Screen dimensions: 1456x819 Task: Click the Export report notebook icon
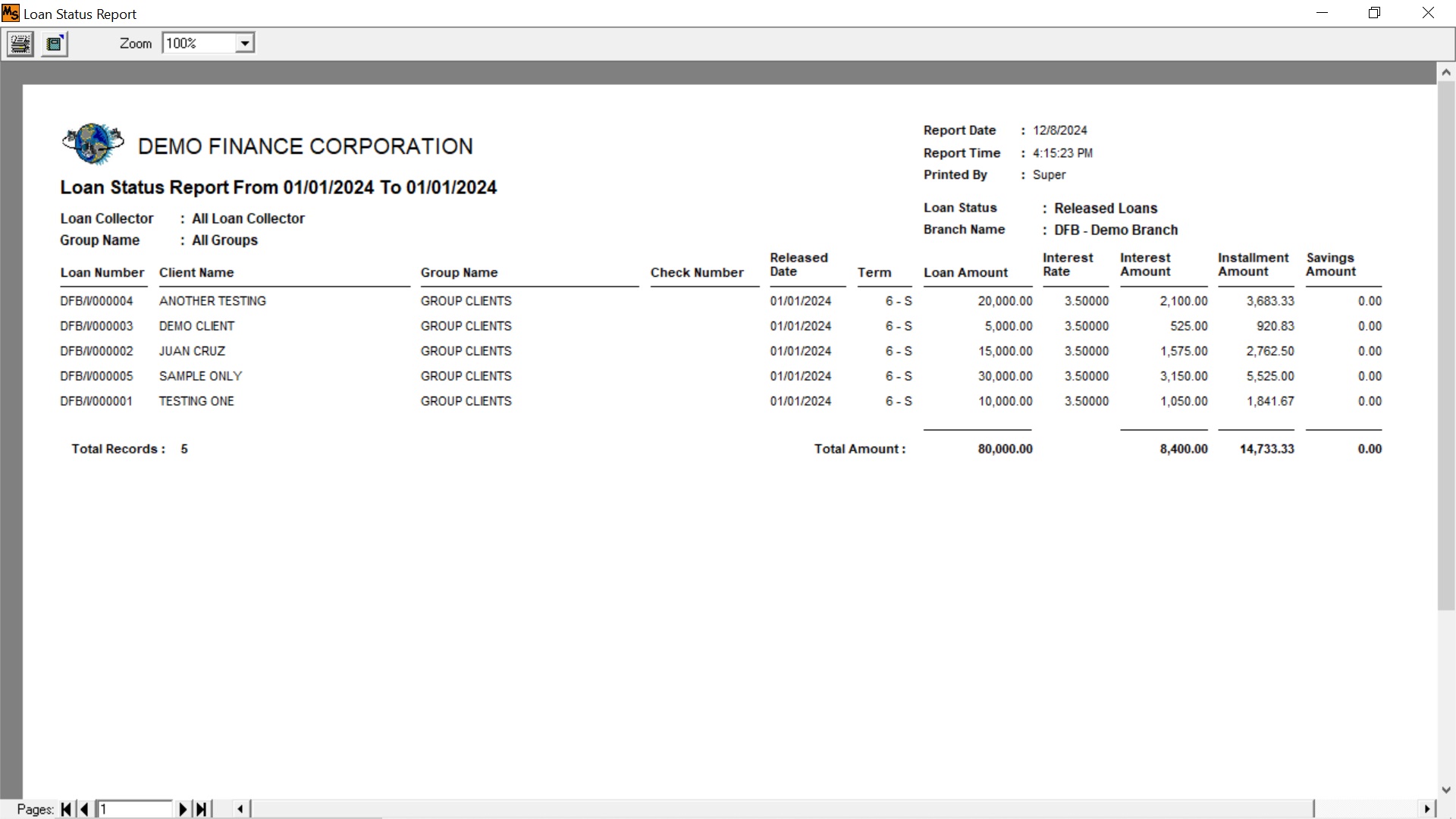(x=55, y=44)
